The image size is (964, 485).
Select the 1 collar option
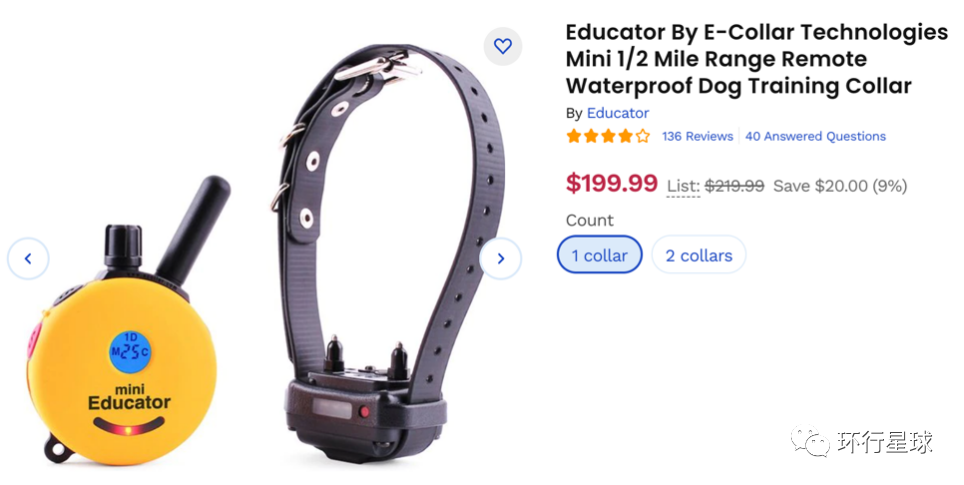coord(599,255)
